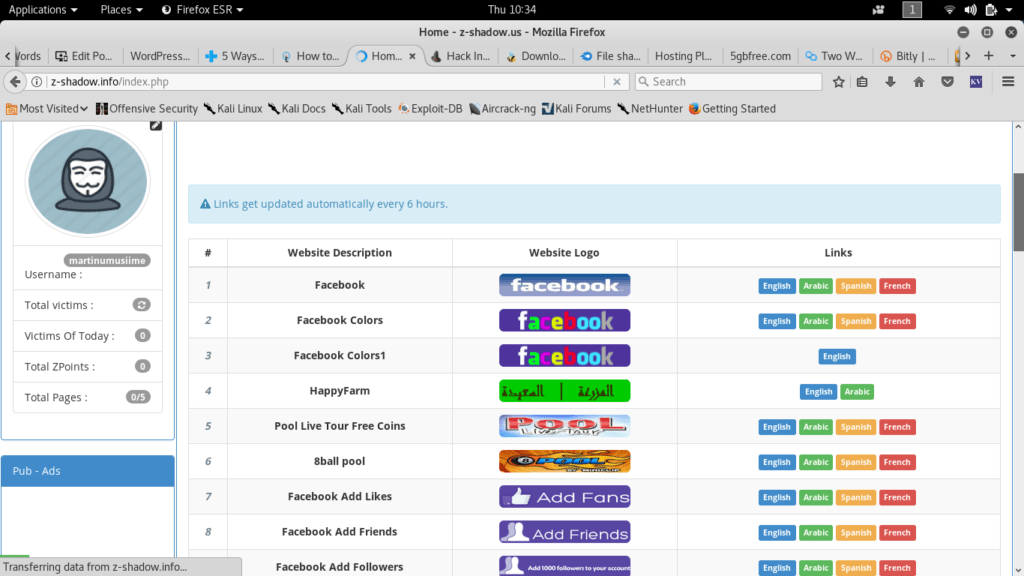Switch to the Hack In tab
The width and height of the screenshot is (1024, 576).
coord(461,56)
